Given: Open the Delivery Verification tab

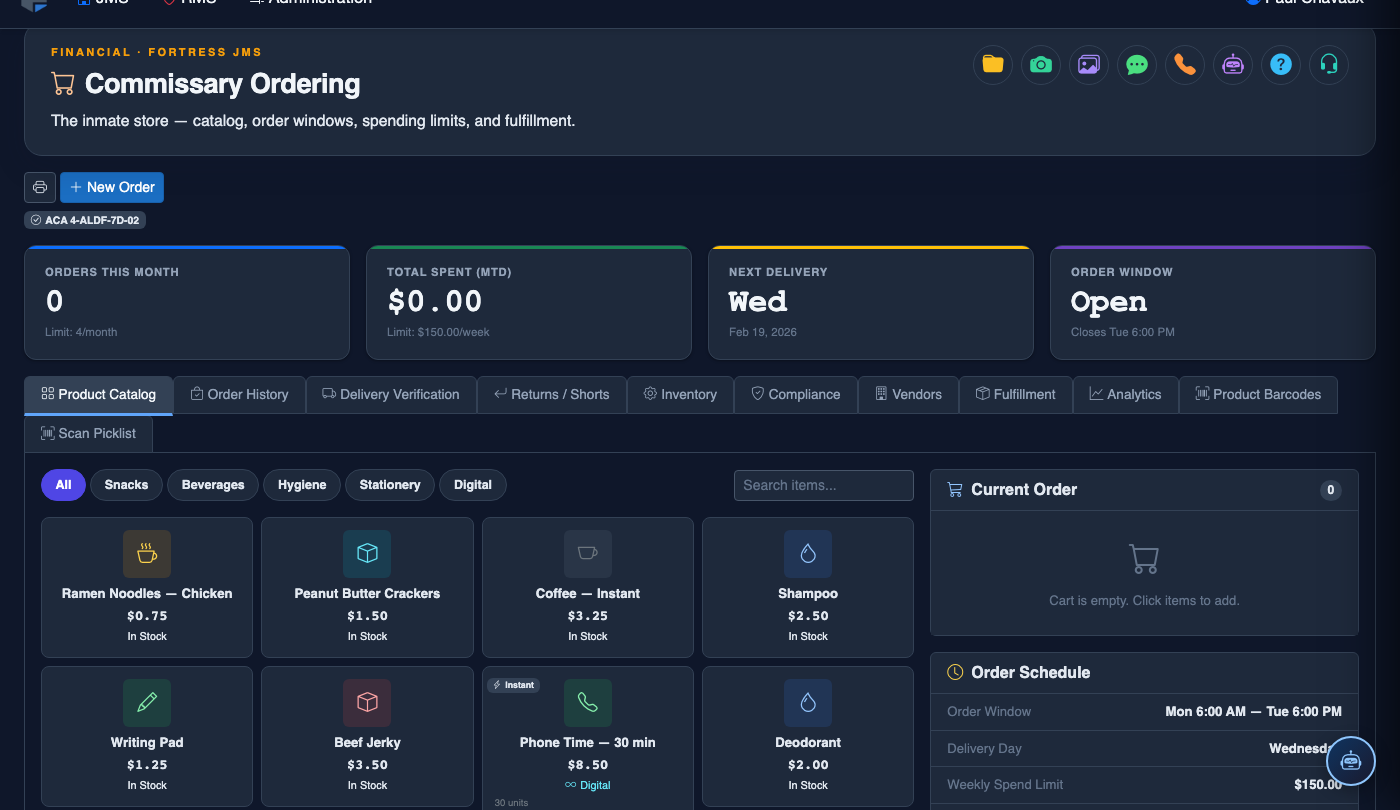Looking at the screenshot, I should pyautogui.click(x=391, y=394).
